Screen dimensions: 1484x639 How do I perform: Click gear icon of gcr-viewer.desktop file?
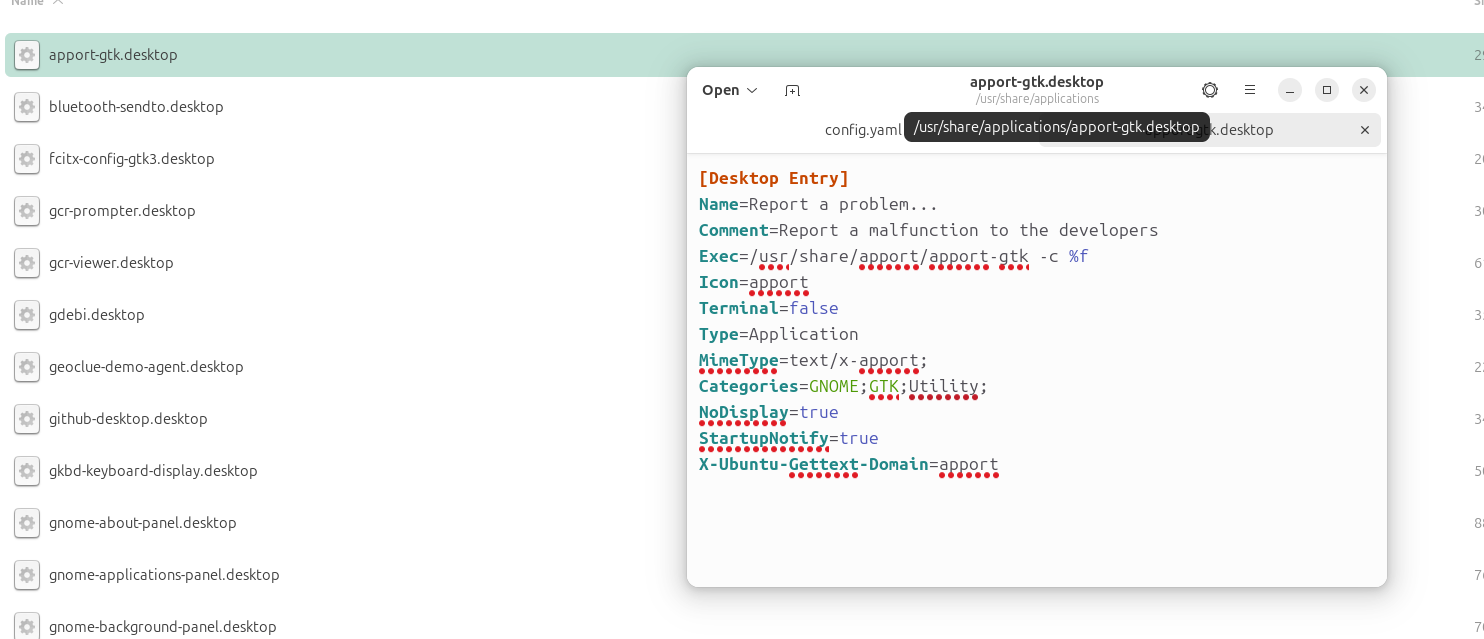click(x=27, y=263)
